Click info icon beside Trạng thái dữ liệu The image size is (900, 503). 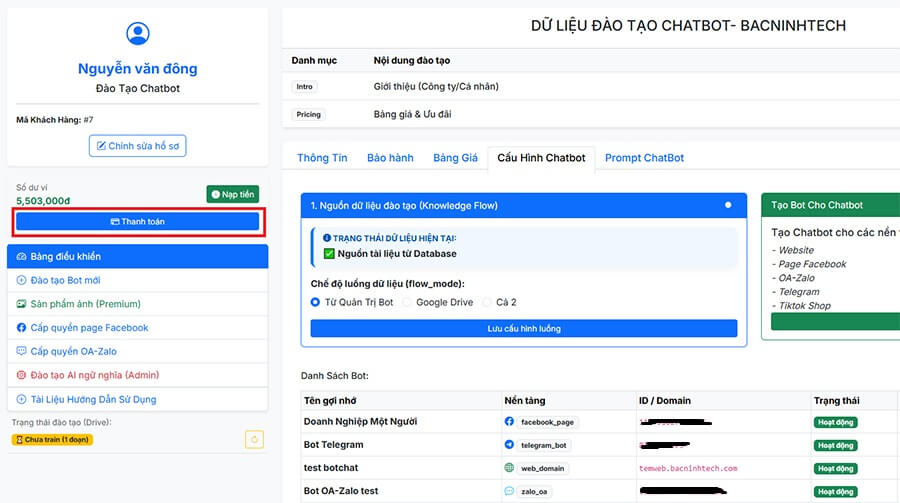[x=327, y=238]
